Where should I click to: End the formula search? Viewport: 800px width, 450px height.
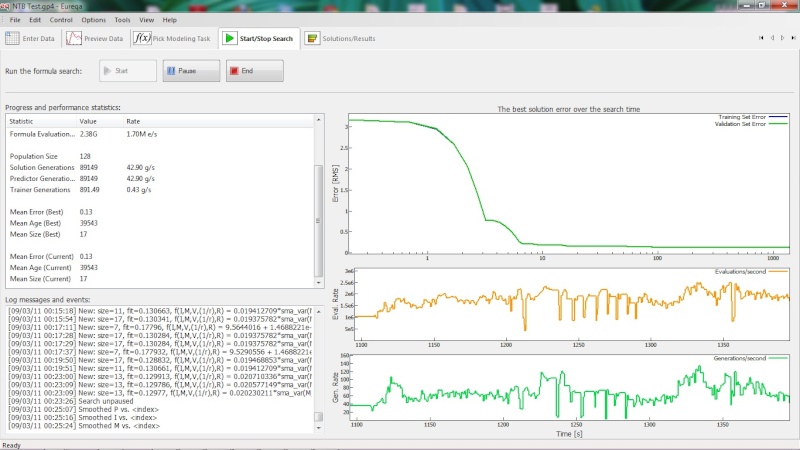(255, 71)
